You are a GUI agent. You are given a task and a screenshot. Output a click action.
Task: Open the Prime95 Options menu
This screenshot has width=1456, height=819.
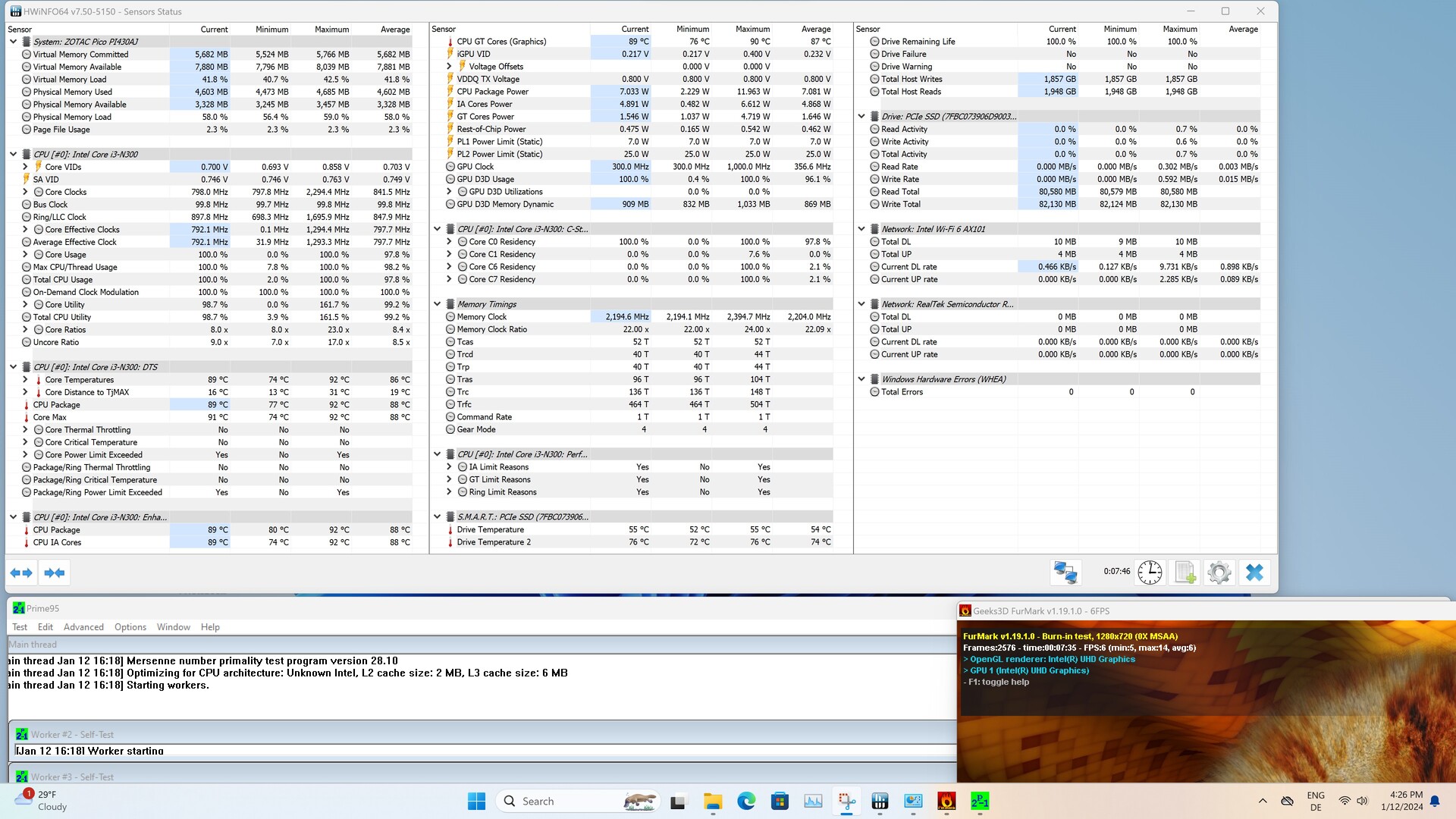tap(130, 627)
